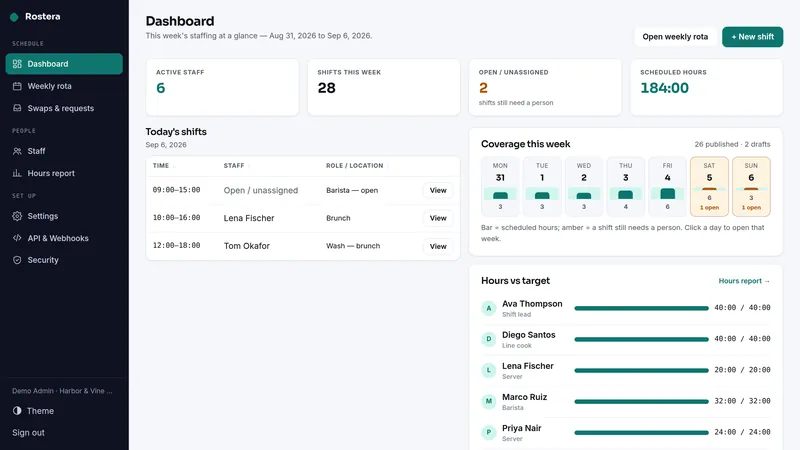Click Priya Nair's 24:00 / 24:00 value
Viewport: 800px width, 450px height.
pyautogui.click(x=742, y=432)
